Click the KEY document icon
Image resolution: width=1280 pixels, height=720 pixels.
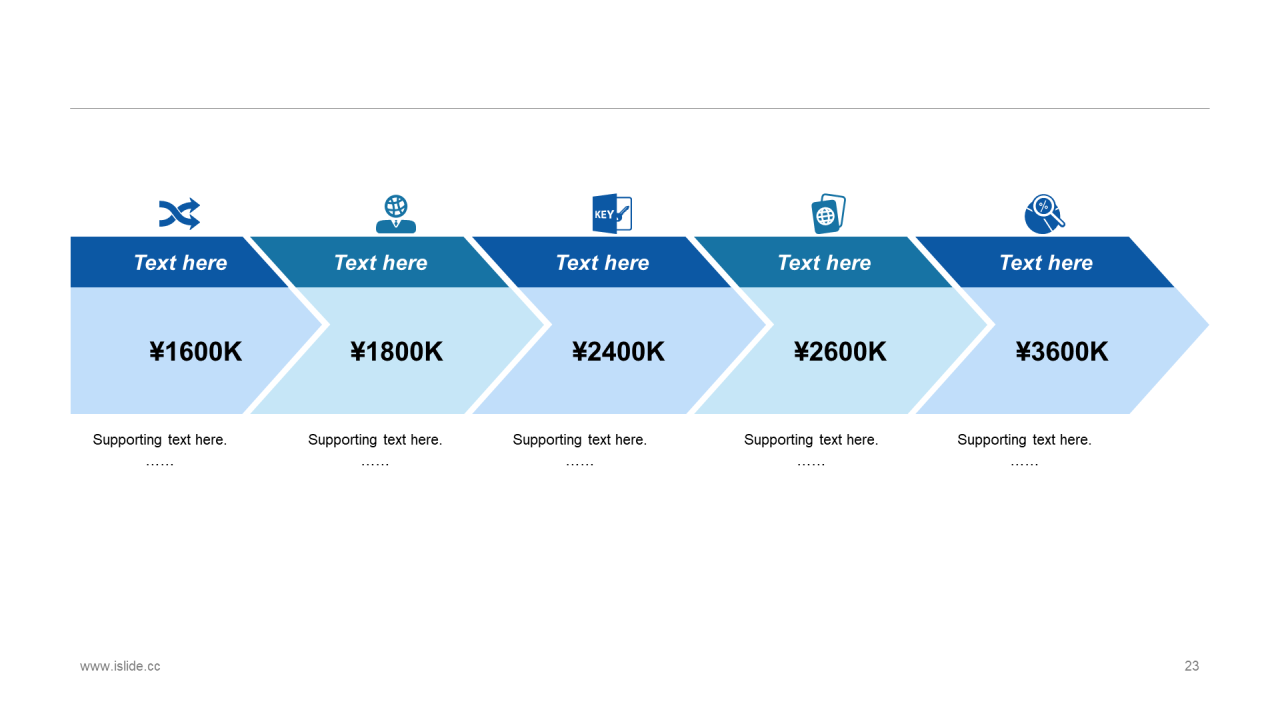612,214
